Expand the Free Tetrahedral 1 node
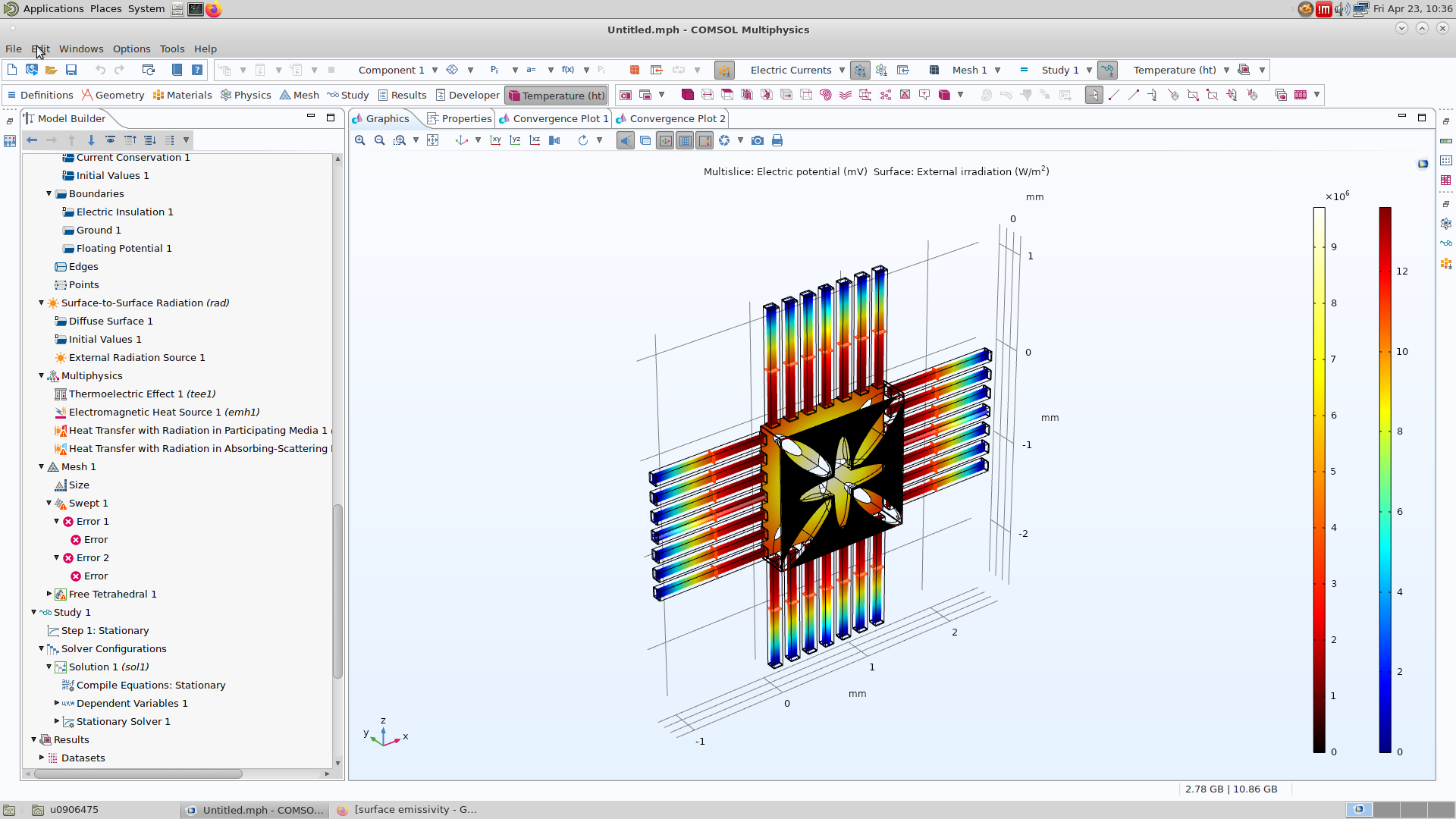This screenshot has height=819, width=1456. (x=49, y=594)
